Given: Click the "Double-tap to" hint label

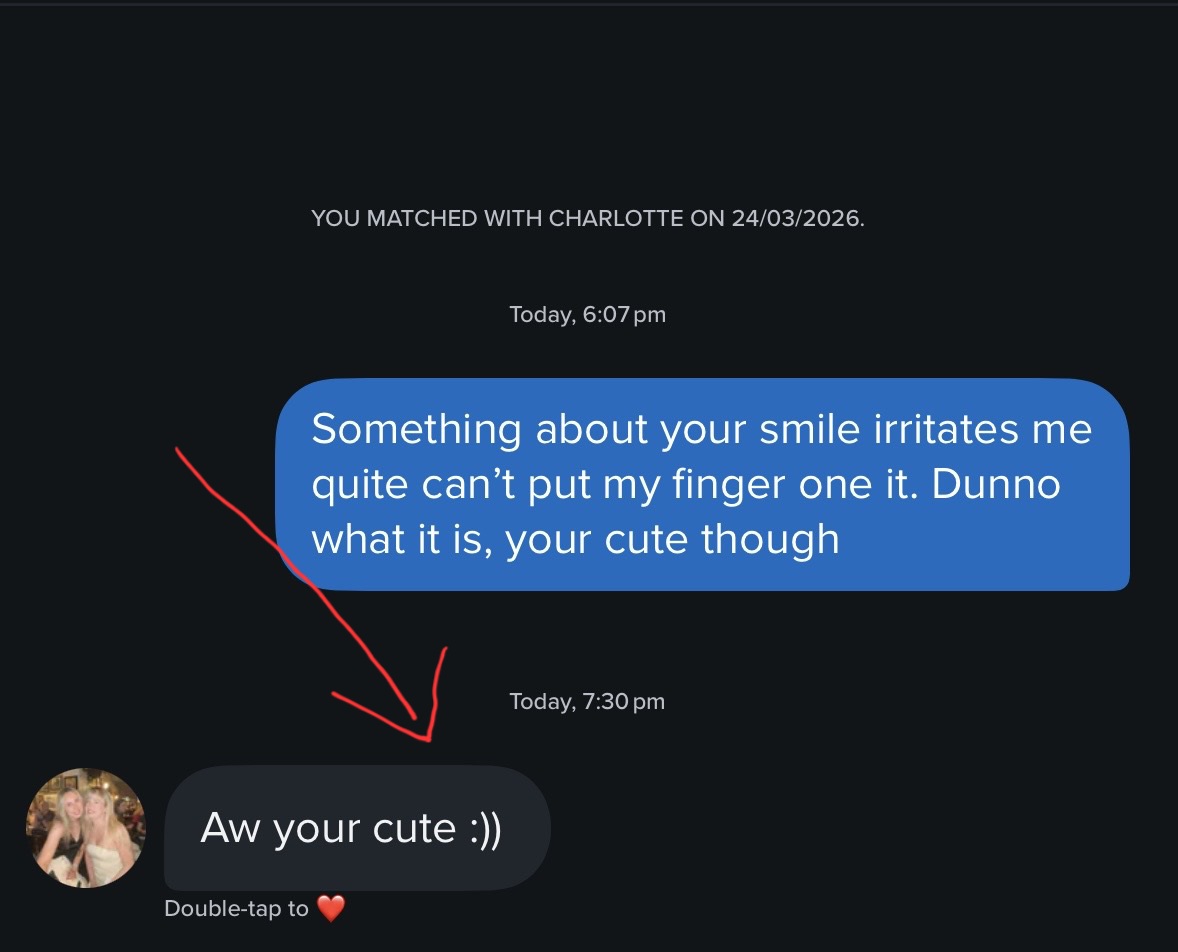Looking at the screenshot, I should 237,908.
